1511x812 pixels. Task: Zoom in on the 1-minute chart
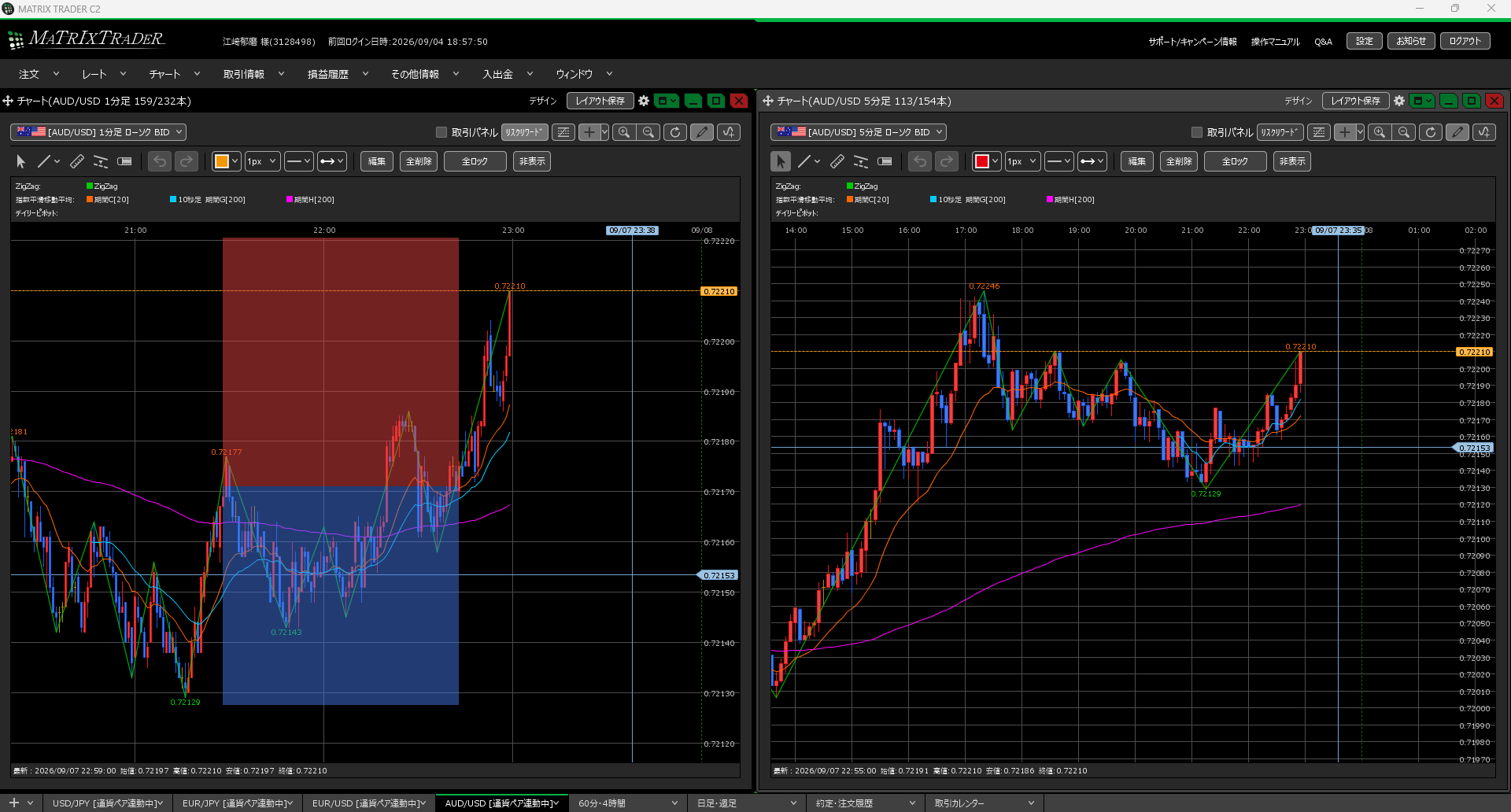[x=624, y=132]
